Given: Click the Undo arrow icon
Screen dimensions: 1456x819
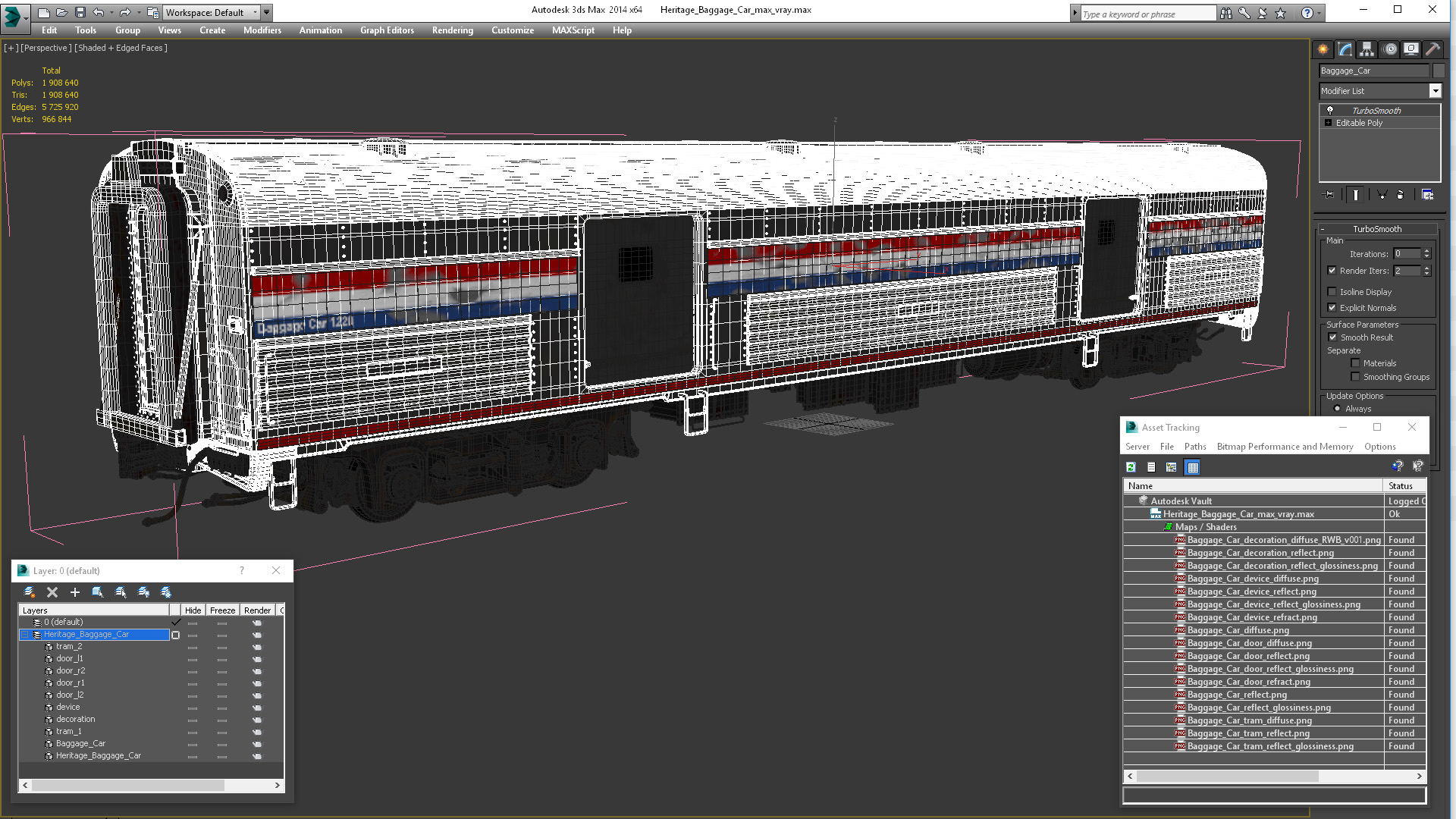Looking at the screenshot, I should pos(99,12).
